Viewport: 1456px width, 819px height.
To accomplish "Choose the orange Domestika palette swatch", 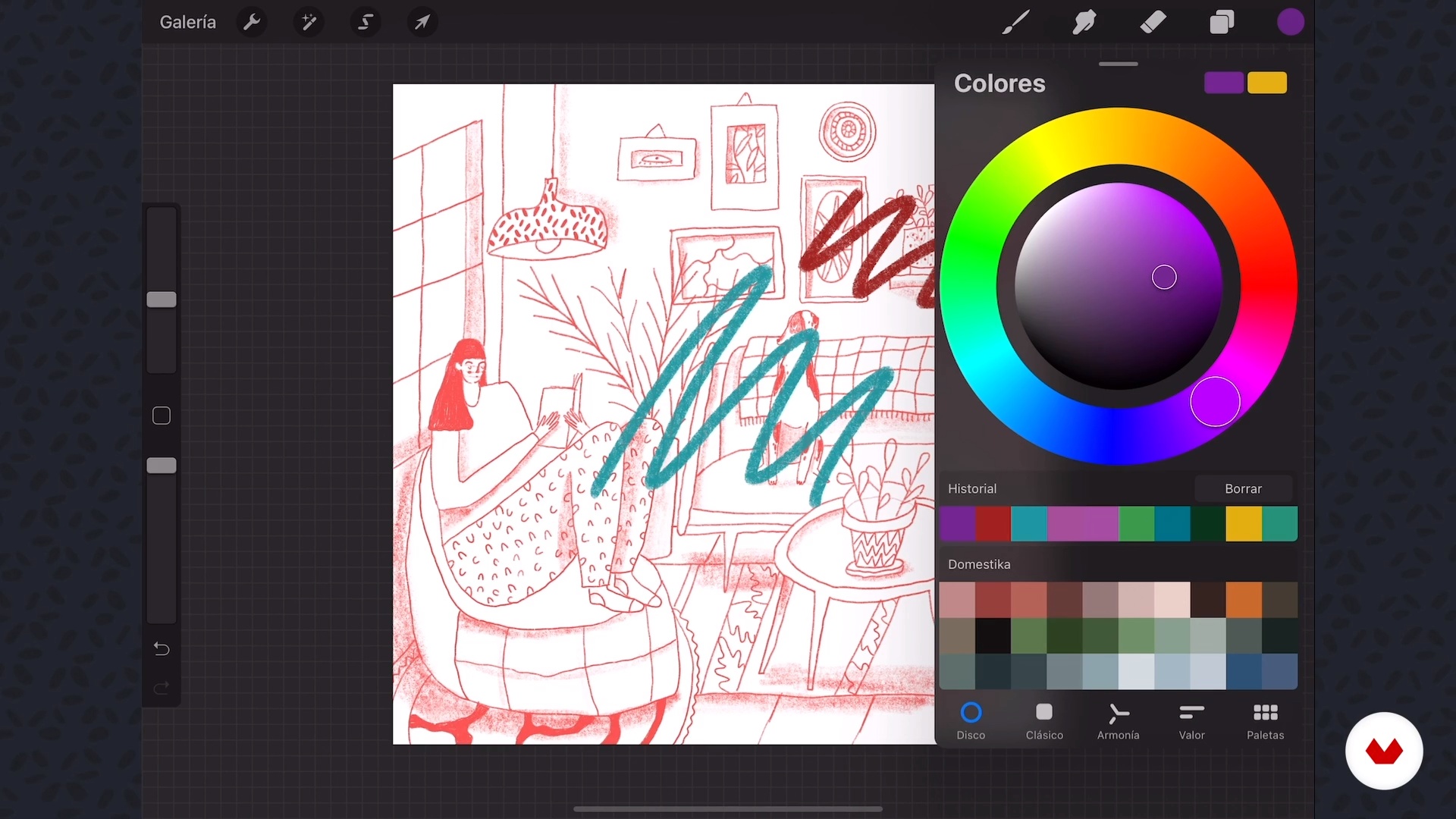I will pos(1244,600).
